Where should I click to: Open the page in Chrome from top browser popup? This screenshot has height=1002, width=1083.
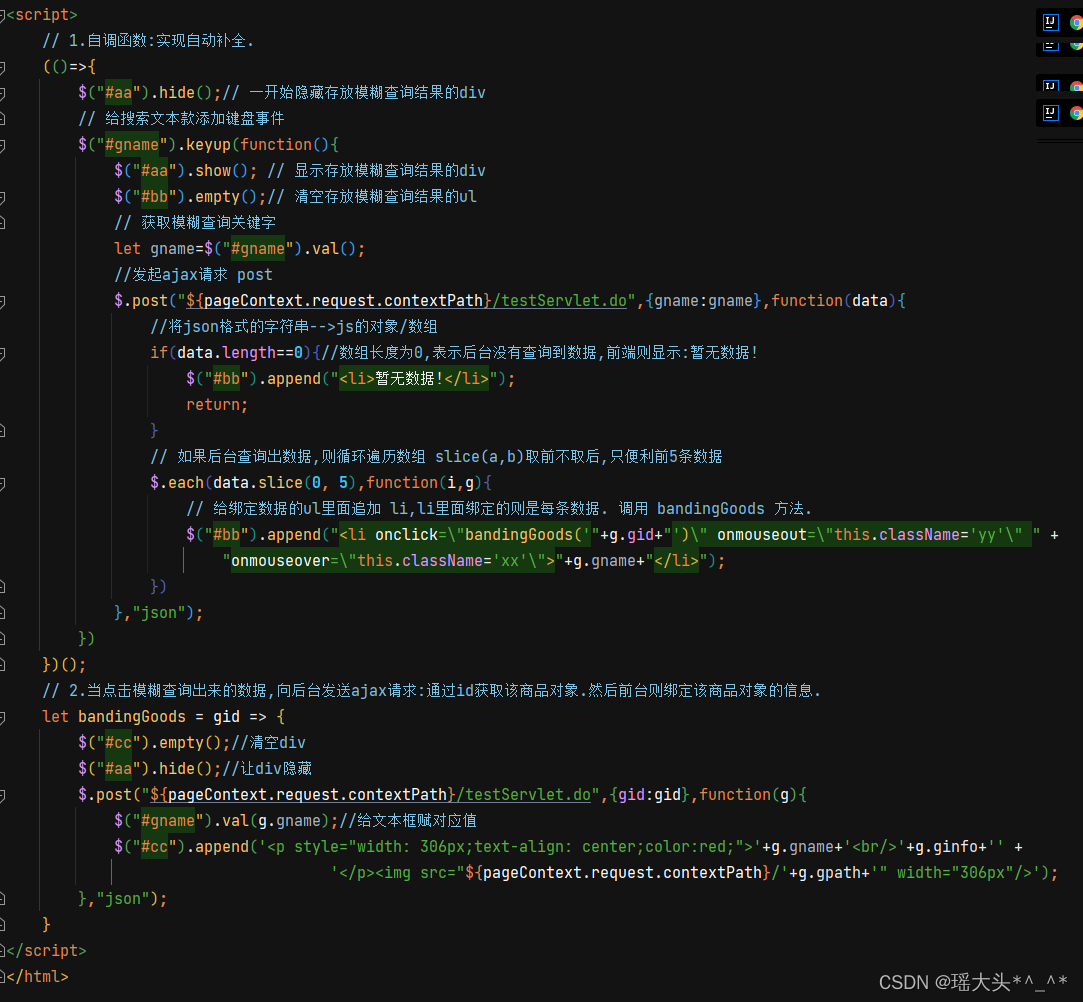[x=1077, y=21]
